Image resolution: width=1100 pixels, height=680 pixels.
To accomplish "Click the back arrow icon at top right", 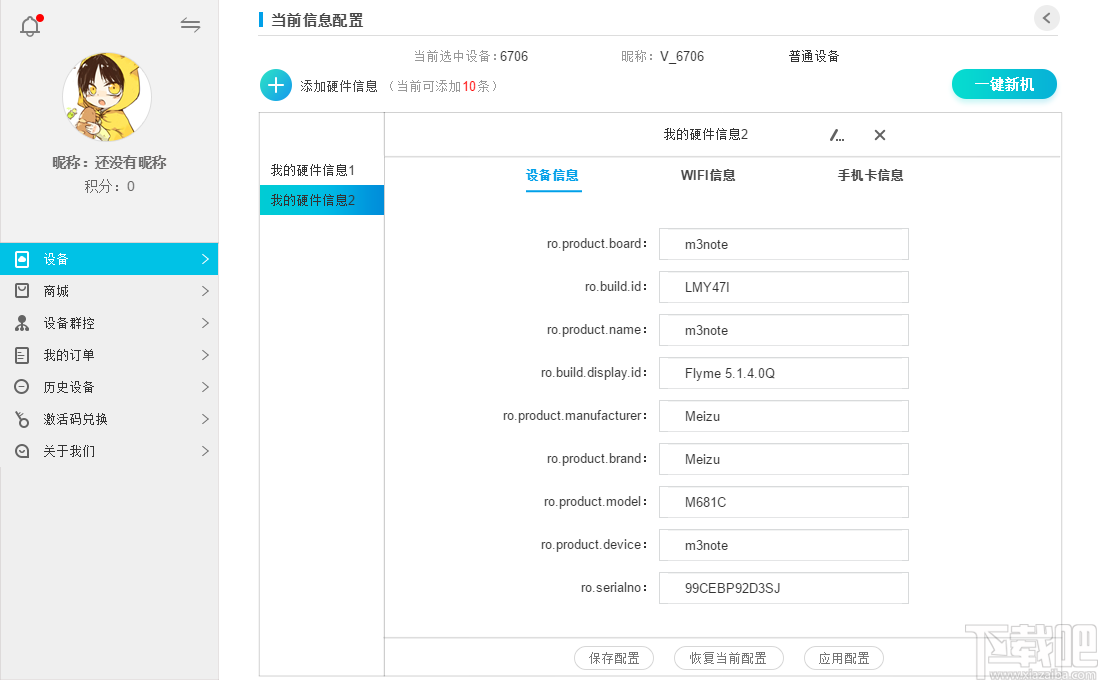I will tap(1046, 18).
